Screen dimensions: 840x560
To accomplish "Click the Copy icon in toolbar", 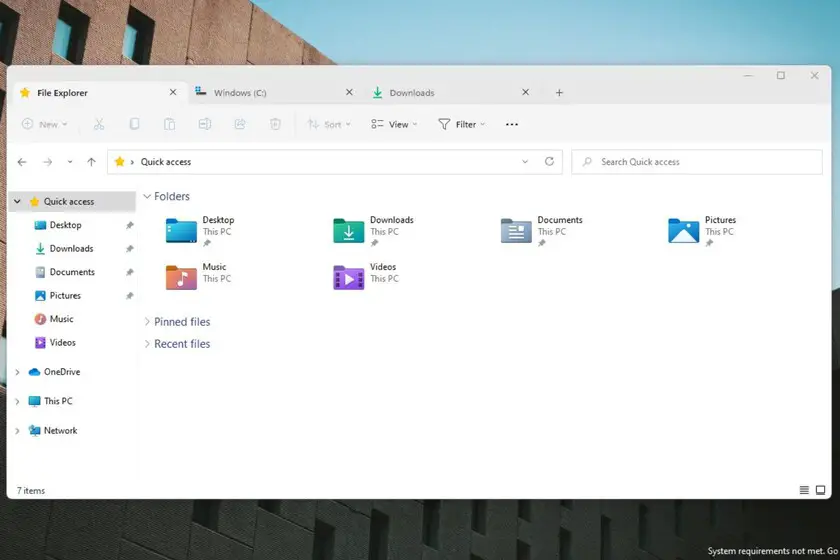I will [x=134, y=124].
